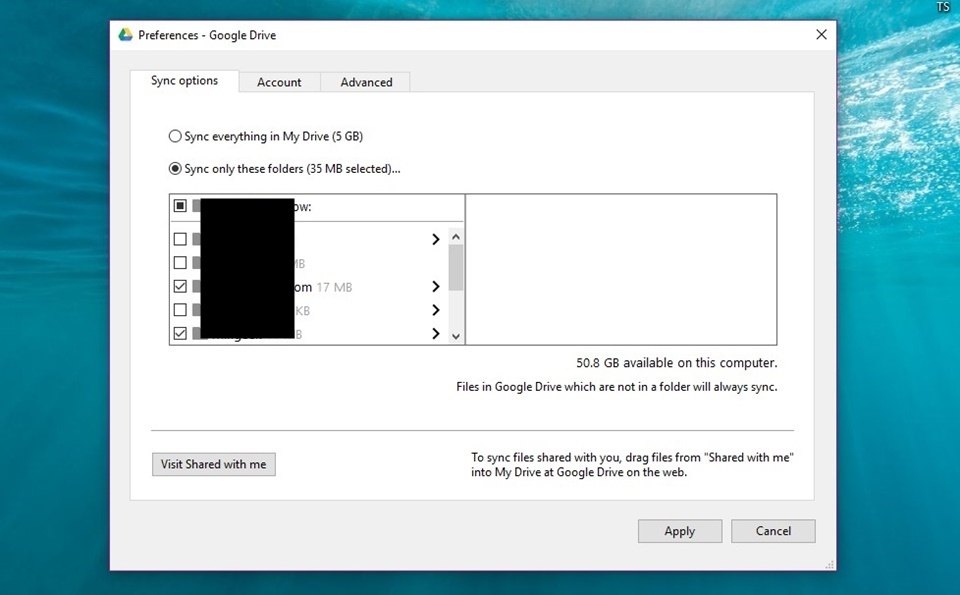Image resolution: width=960 pixels, height=595 pixels.
Task: Cancel the preference changes
Action: click(x=773, y=531)
